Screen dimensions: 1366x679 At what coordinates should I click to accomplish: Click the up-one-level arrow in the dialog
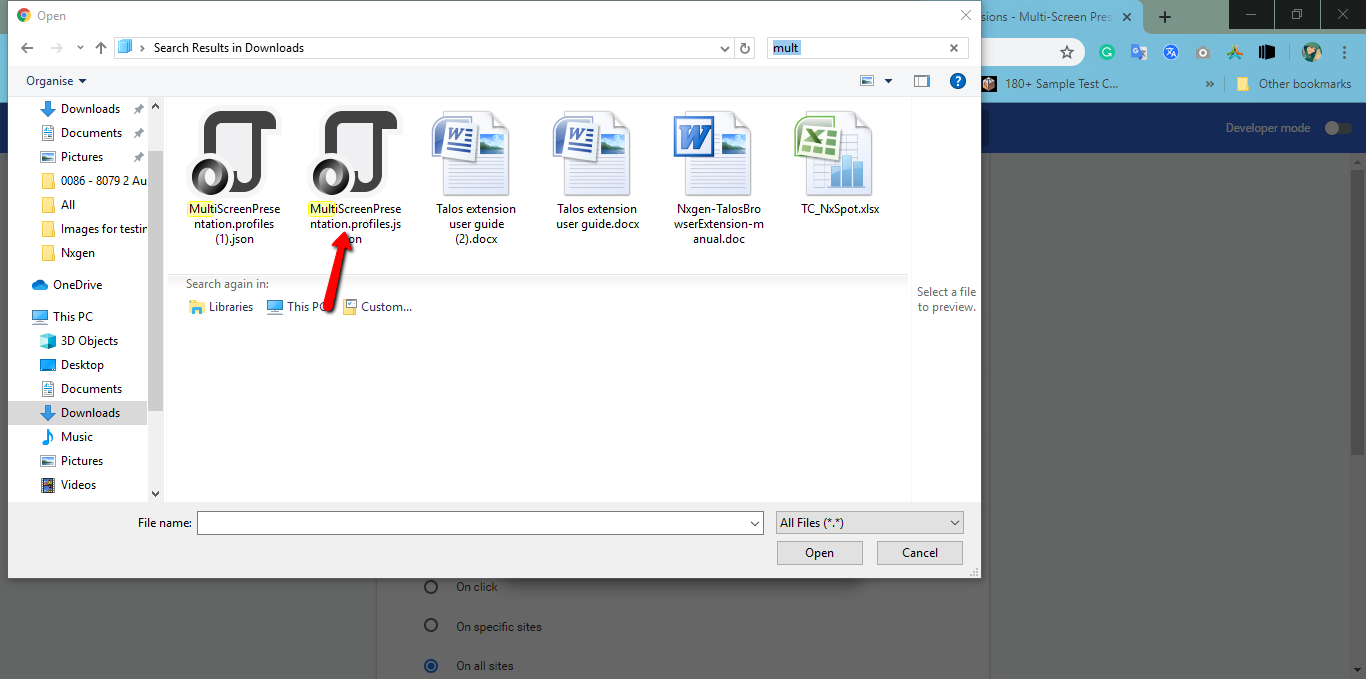point(101,48)
